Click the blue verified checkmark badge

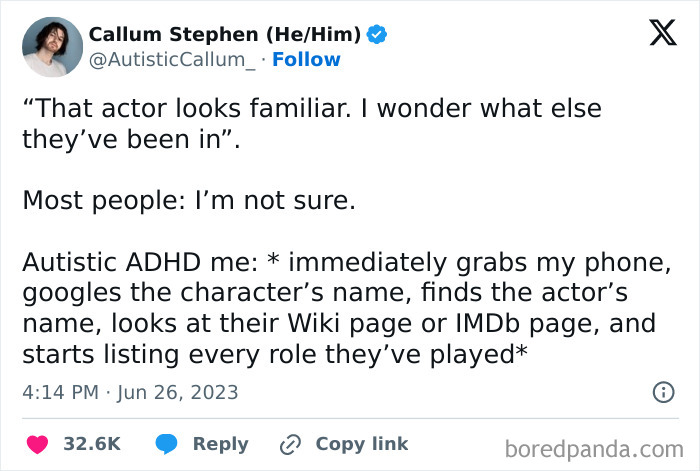coord(377,34)
